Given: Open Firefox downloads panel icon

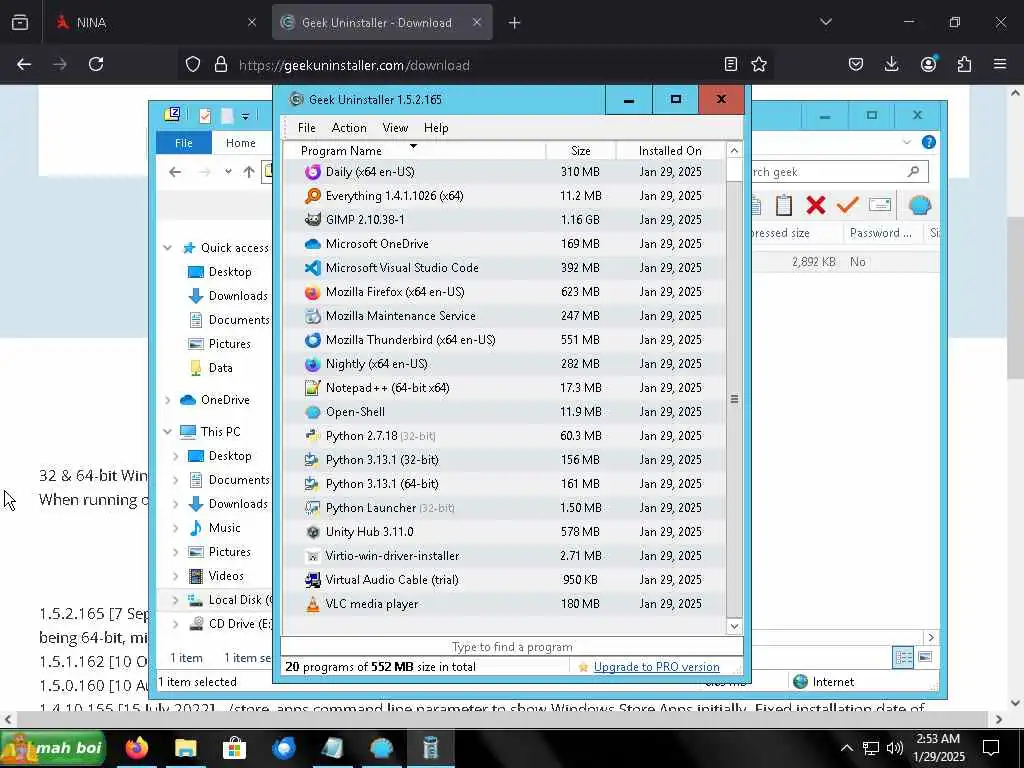Looking at the screenshot, I should [x=891, y=64].
